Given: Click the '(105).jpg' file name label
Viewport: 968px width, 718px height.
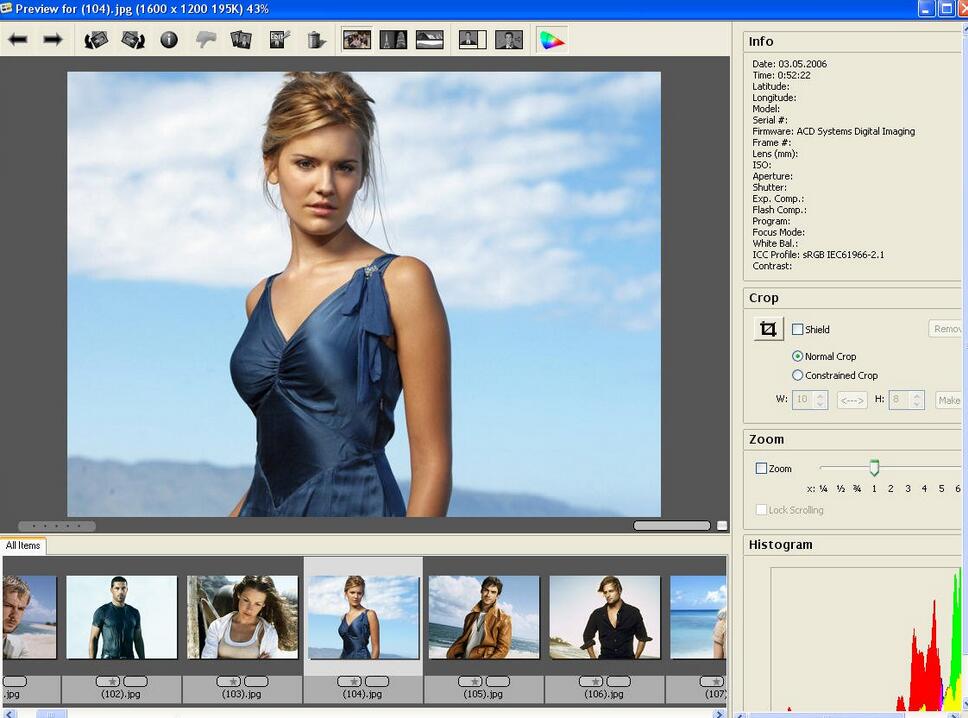Looking at the screenshot, I should (483, 694).
